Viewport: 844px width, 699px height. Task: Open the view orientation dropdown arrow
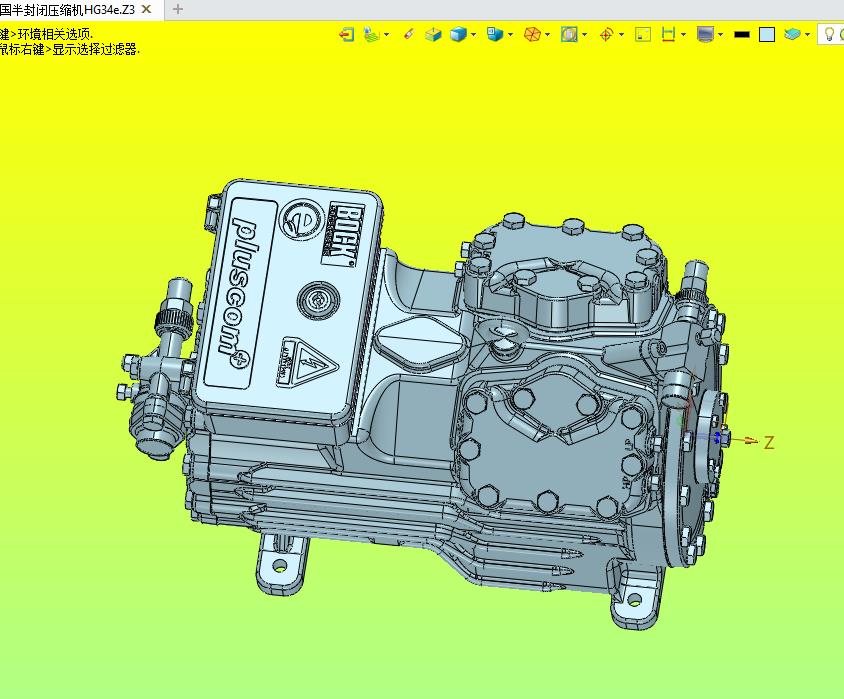(x=510, y=35)
